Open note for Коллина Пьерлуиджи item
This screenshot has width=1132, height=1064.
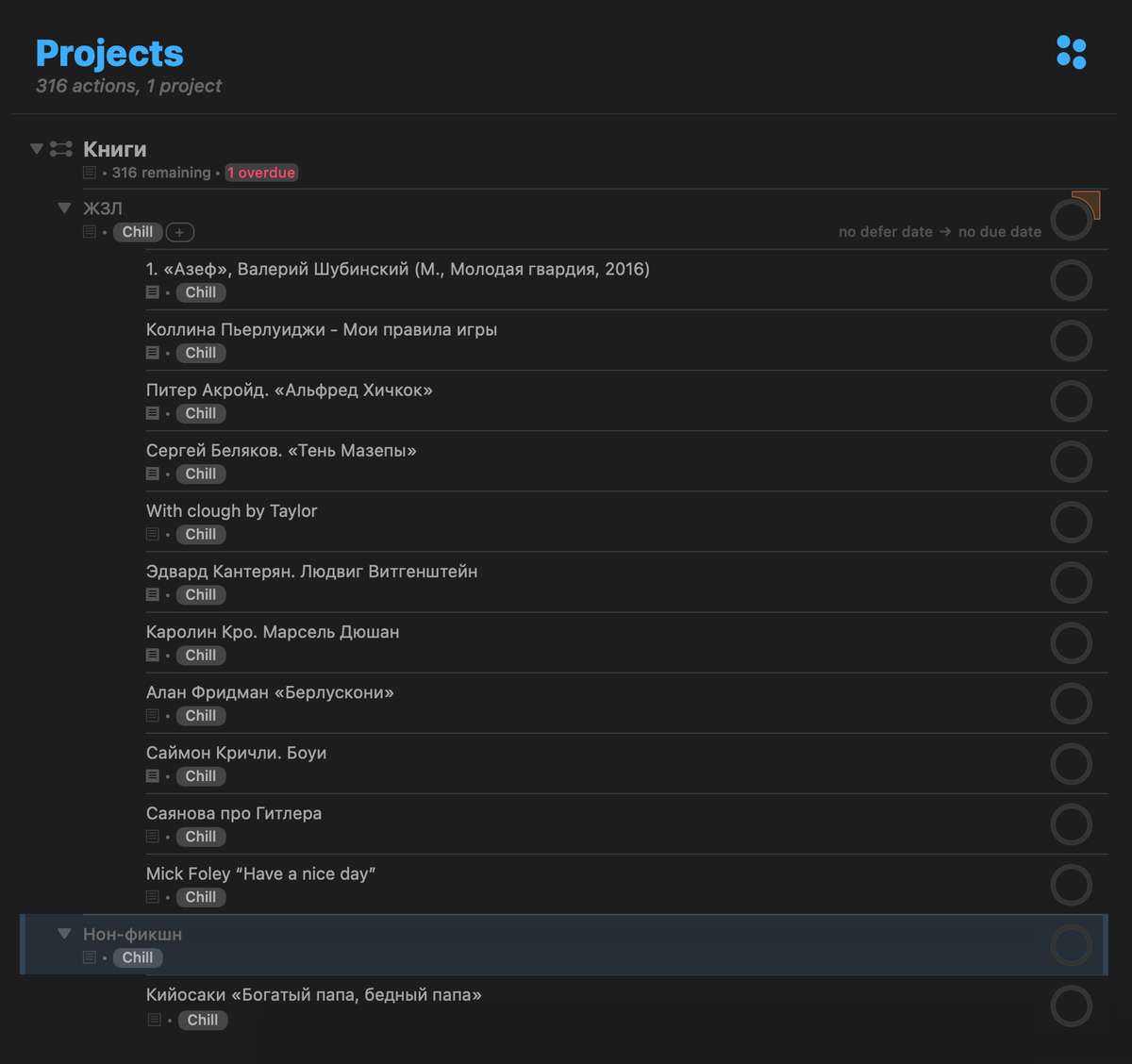[153, 353]
